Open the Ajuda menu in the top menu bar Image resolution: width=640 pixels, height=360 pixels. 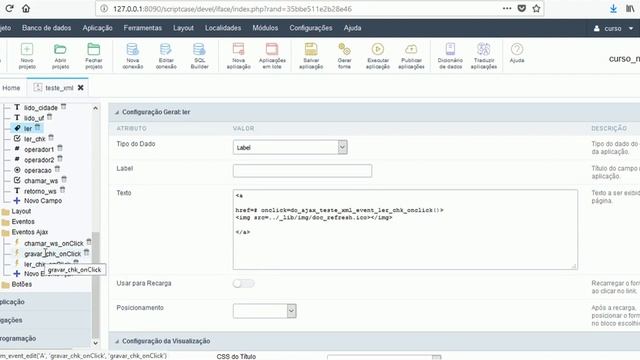[352, 28]
